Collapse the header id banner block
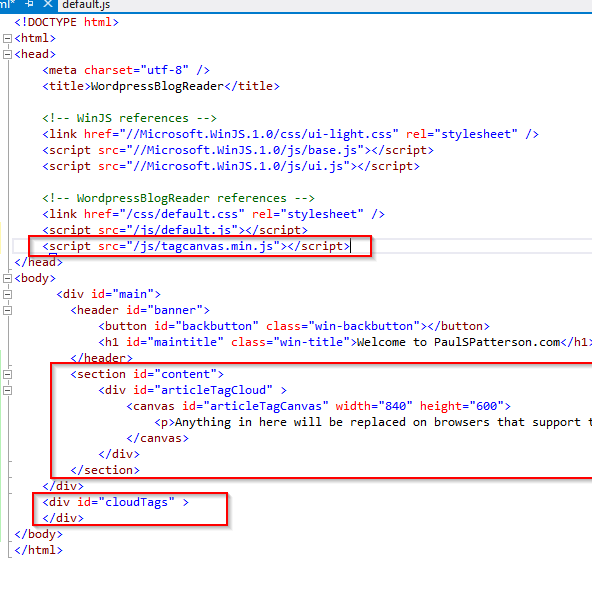The width and height of the screenshot is (592, 592). pyautogui.click(x=7, y=310)
